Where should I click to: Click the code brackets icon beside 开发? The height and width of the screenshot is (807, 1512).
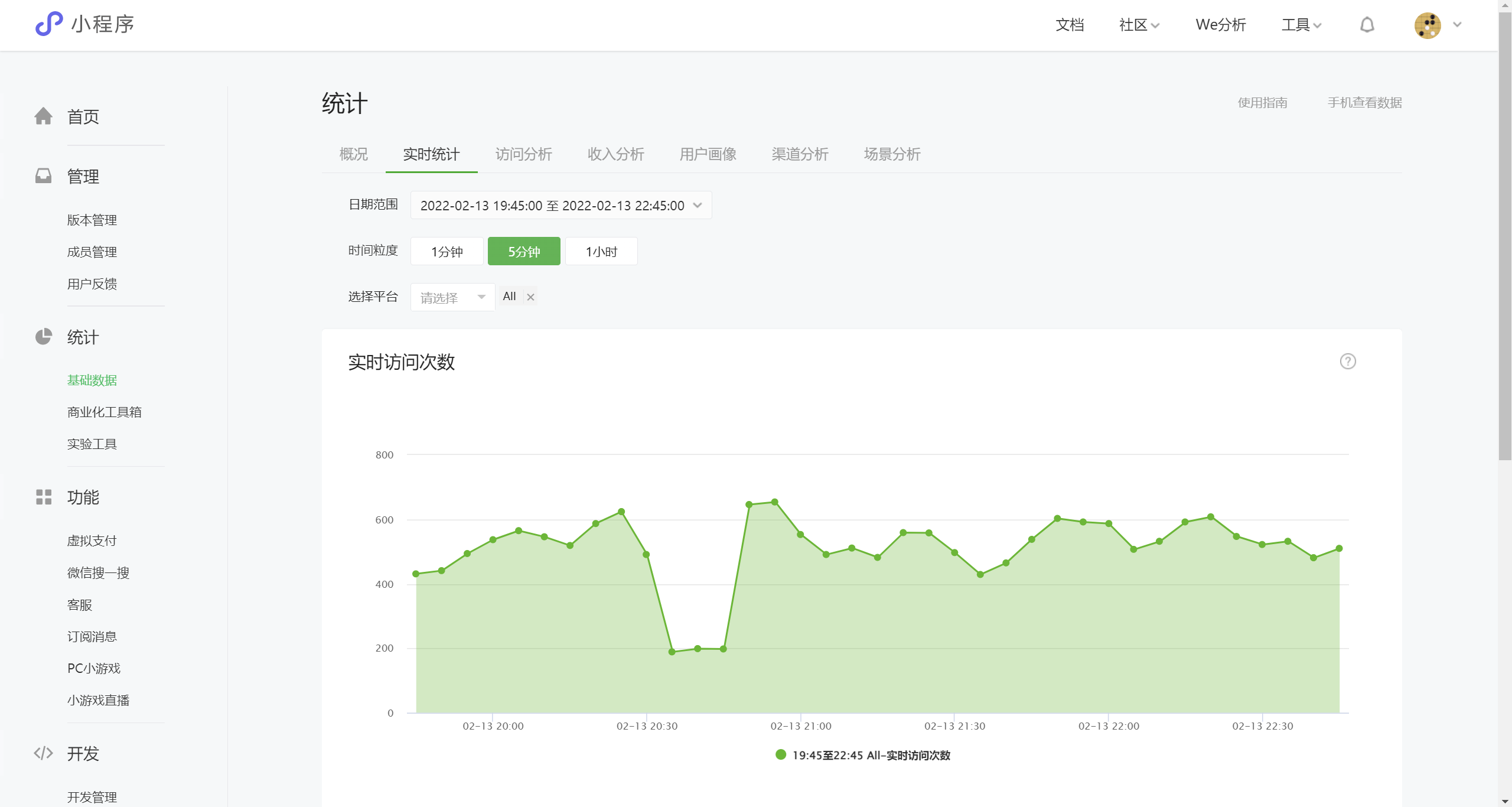[43, 753]
